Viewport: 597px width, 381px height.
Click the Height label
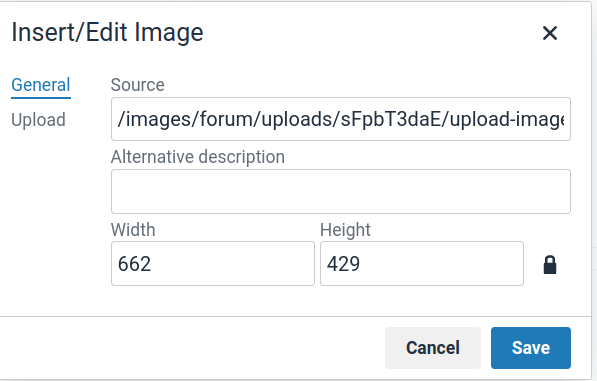[x=345, y=230]
